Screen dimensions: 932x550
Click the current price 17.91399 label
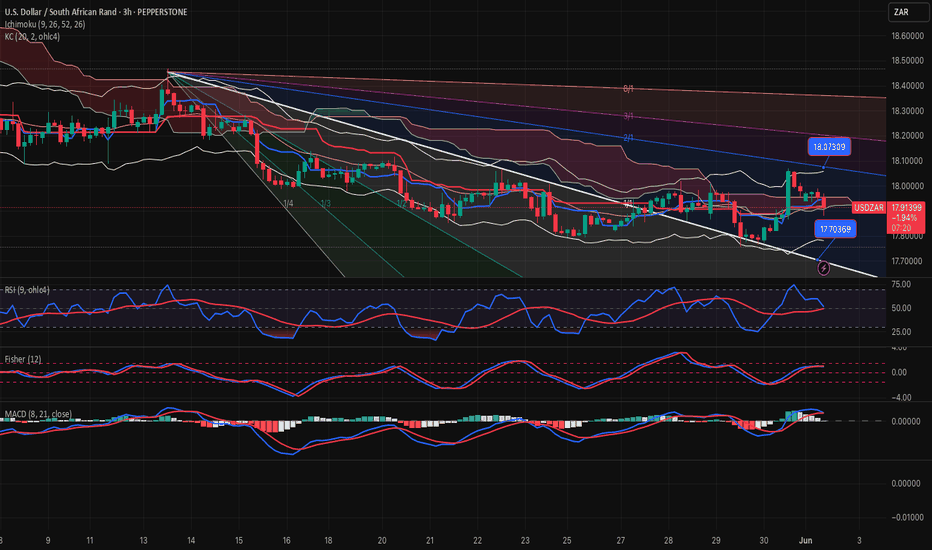(906, 208)
